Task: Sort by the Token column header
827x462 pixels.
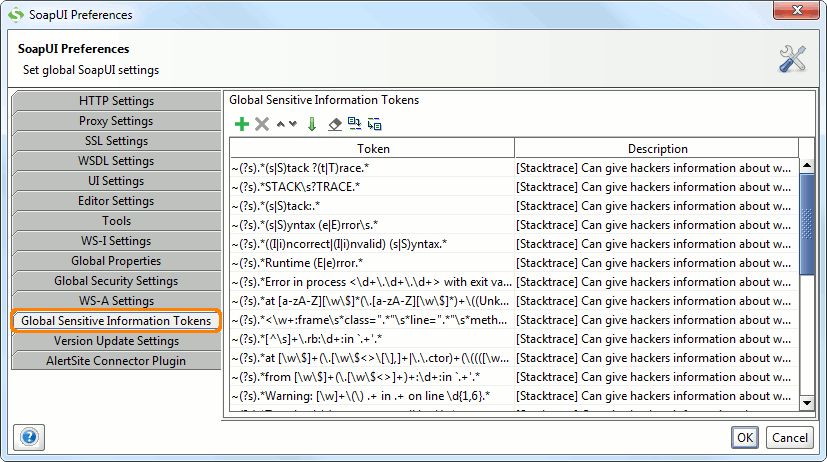Action: [x=372, y=149]
